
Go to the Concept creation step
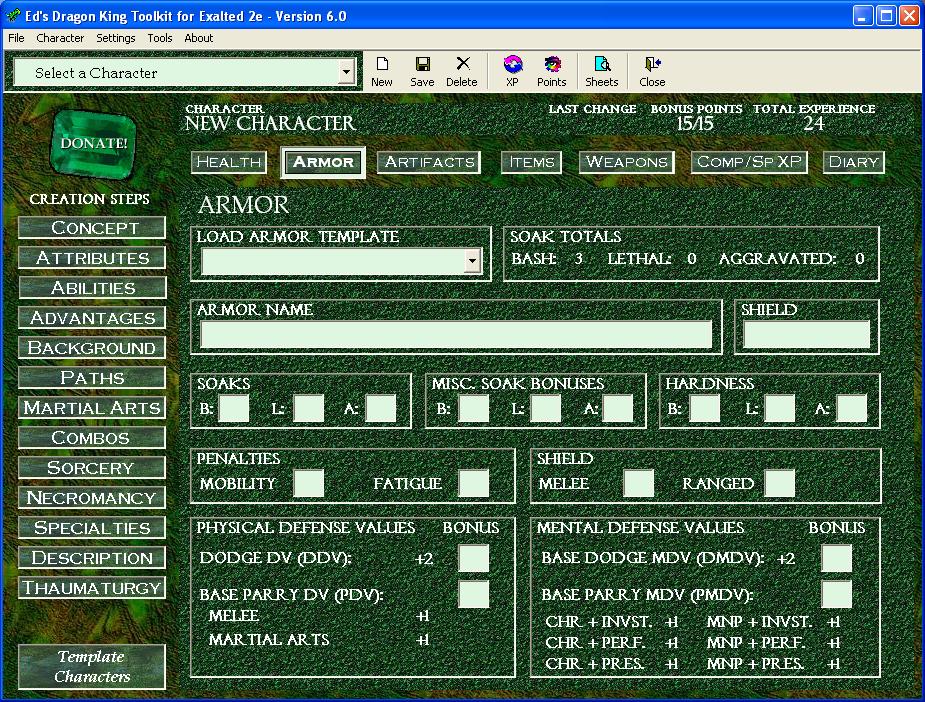(92, 228)
